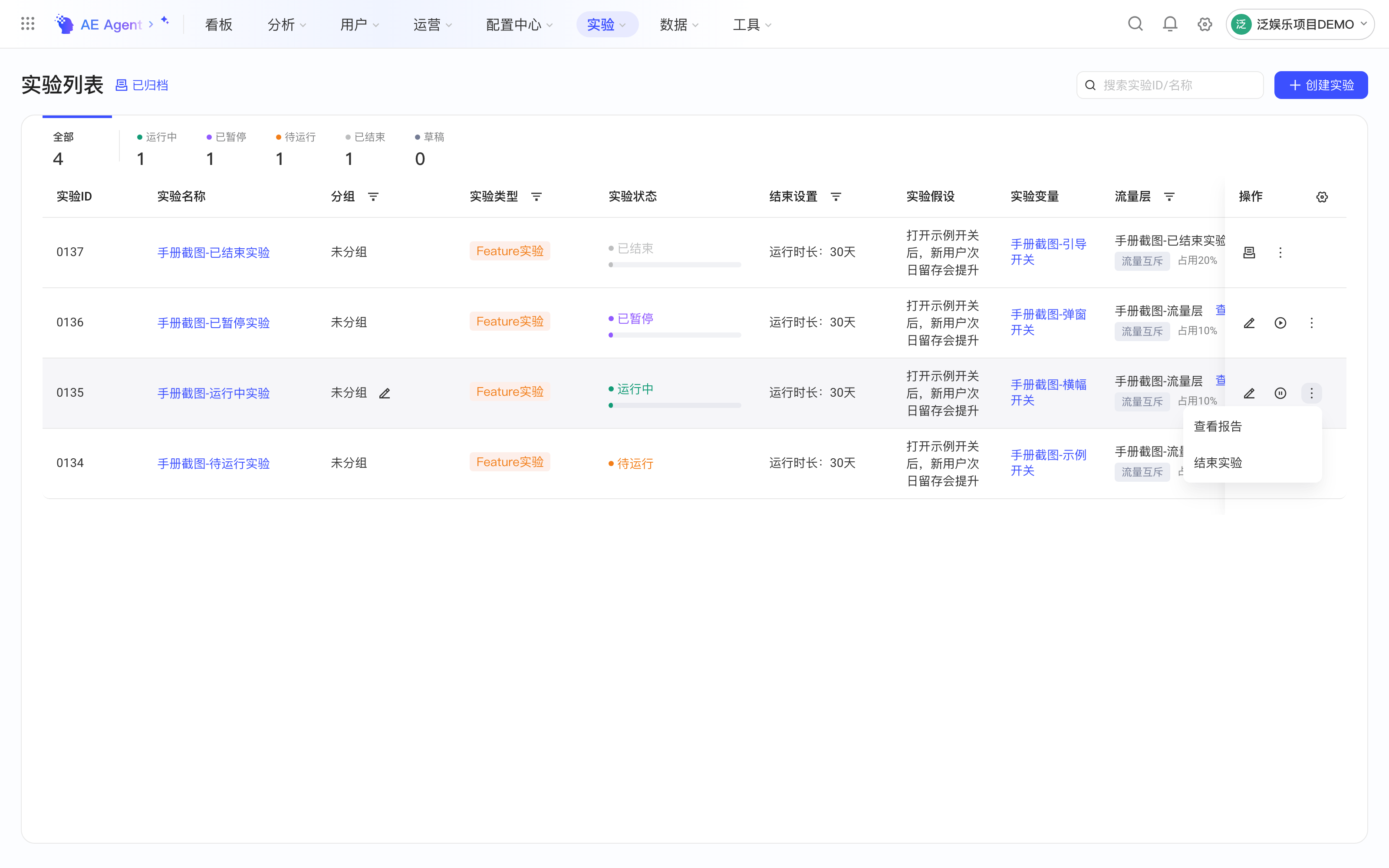The image size is (1389, 868).
Task: Filter by 分组 column
Action: 373,197
